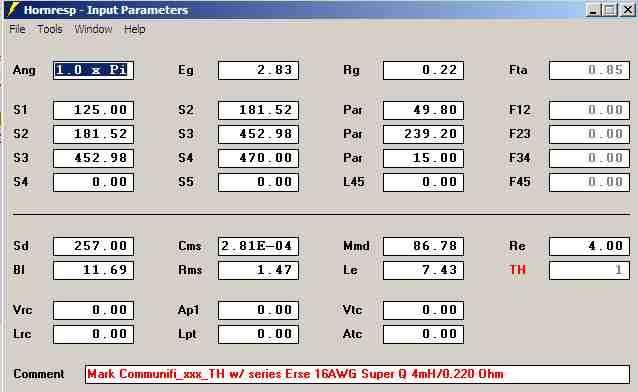Screen dimensions: 638x392
Task: Click the Par label beside the 15.00 field
Action: pyautogui.click(x=353, y=158)
